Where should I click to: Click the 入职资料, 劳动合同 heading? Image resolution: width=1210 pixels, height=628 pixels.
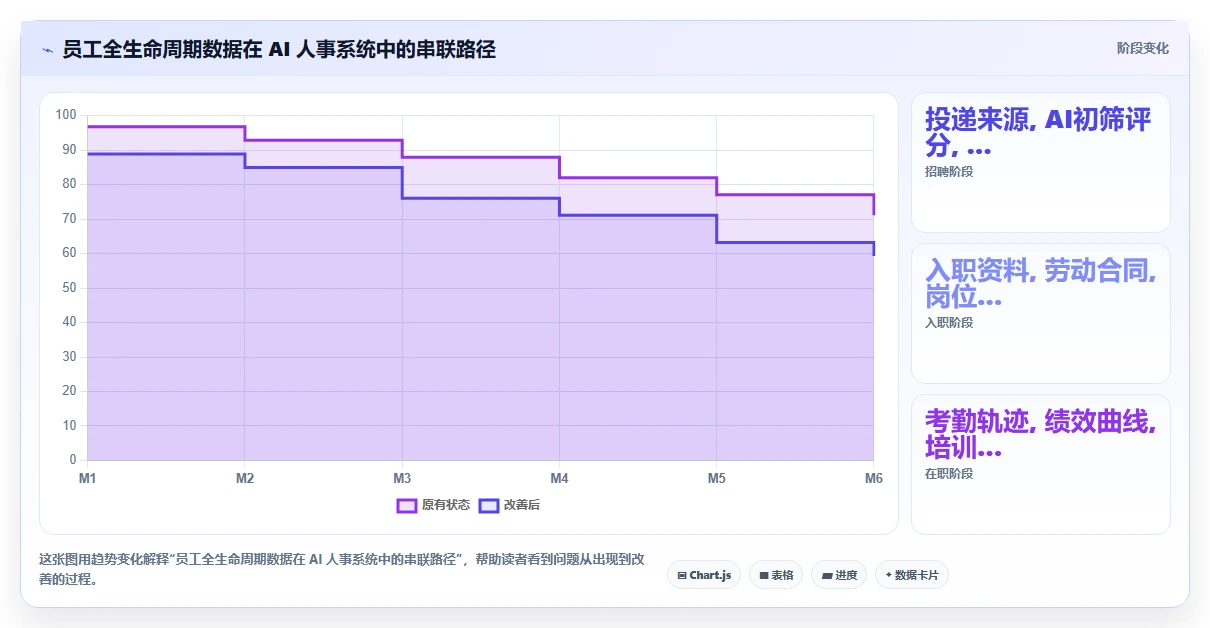[1040, 284]
